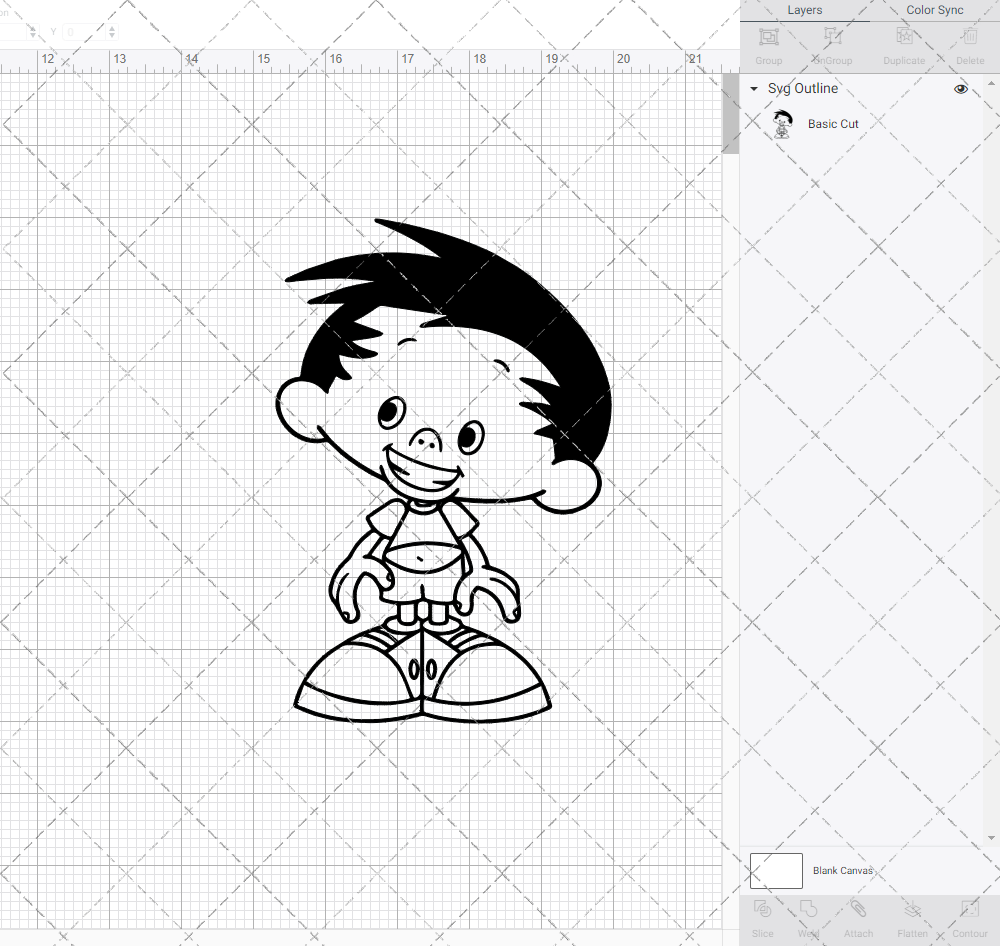Click the Delete trash icon
The height and width of the screenshot is (946, 1000).
pos(970,36)
